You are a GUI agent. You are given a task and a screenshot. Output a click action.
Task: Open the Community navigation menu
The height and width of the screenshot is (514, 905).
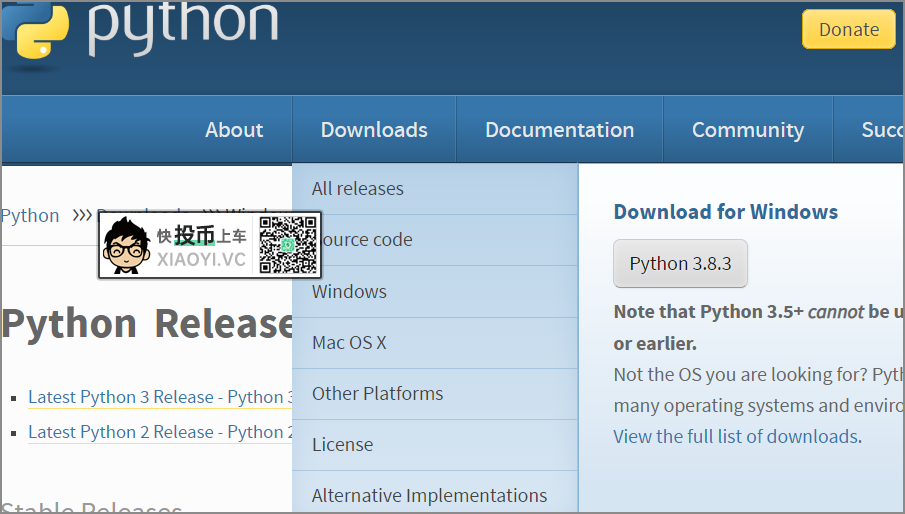[747, 130]
